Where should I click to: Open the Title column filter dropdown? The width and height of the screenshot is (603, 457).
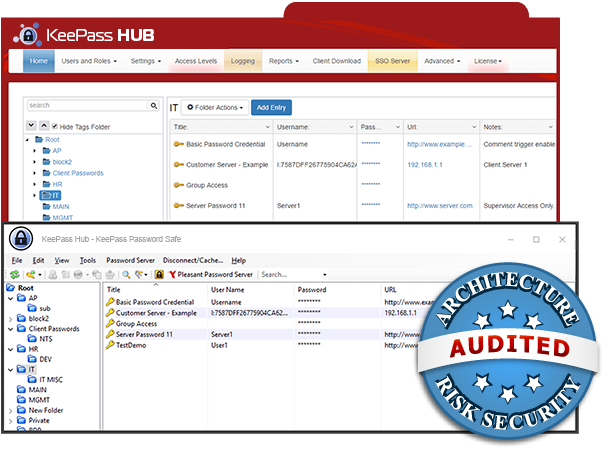pos(267,127)
